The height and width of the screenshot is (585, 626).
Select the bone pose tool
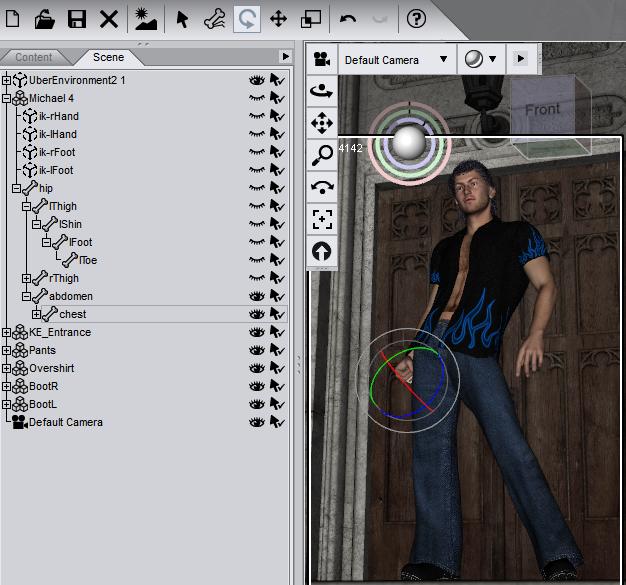[x=214, y=19]
